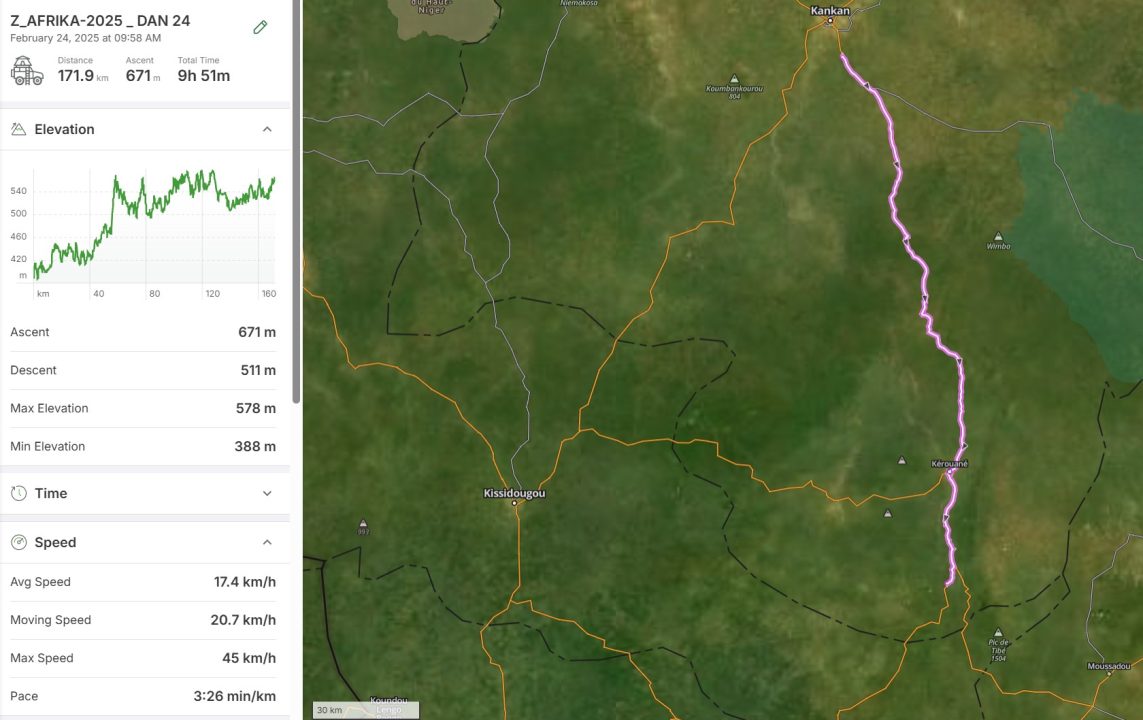1143x720 pixels.
Task: Click the Moussadou town label on map
Action: point(1109,666)
